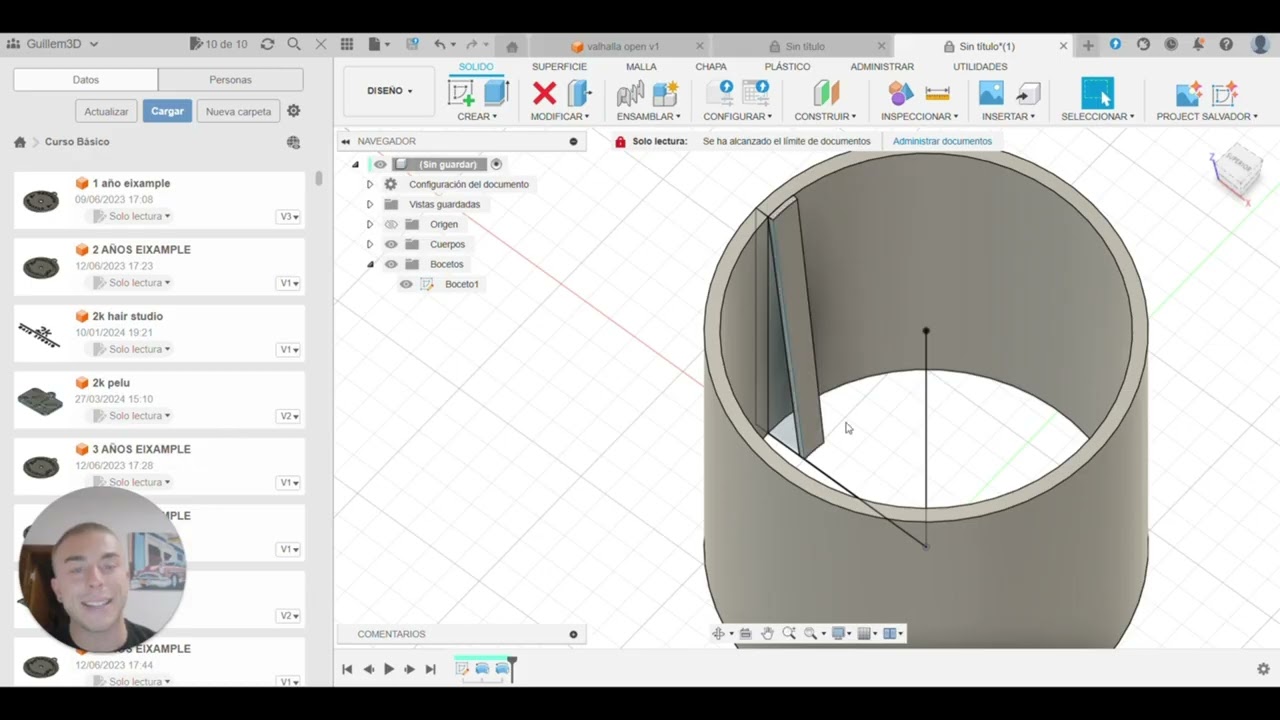Open timeline settings gear icon

pos(1263,669)
